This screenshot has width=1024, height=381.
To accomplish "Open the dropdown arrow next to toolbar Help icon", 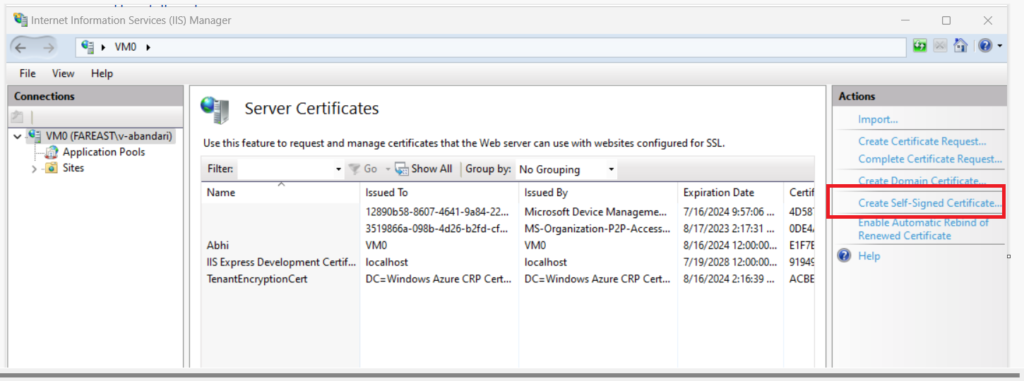I will [1000, 47].
